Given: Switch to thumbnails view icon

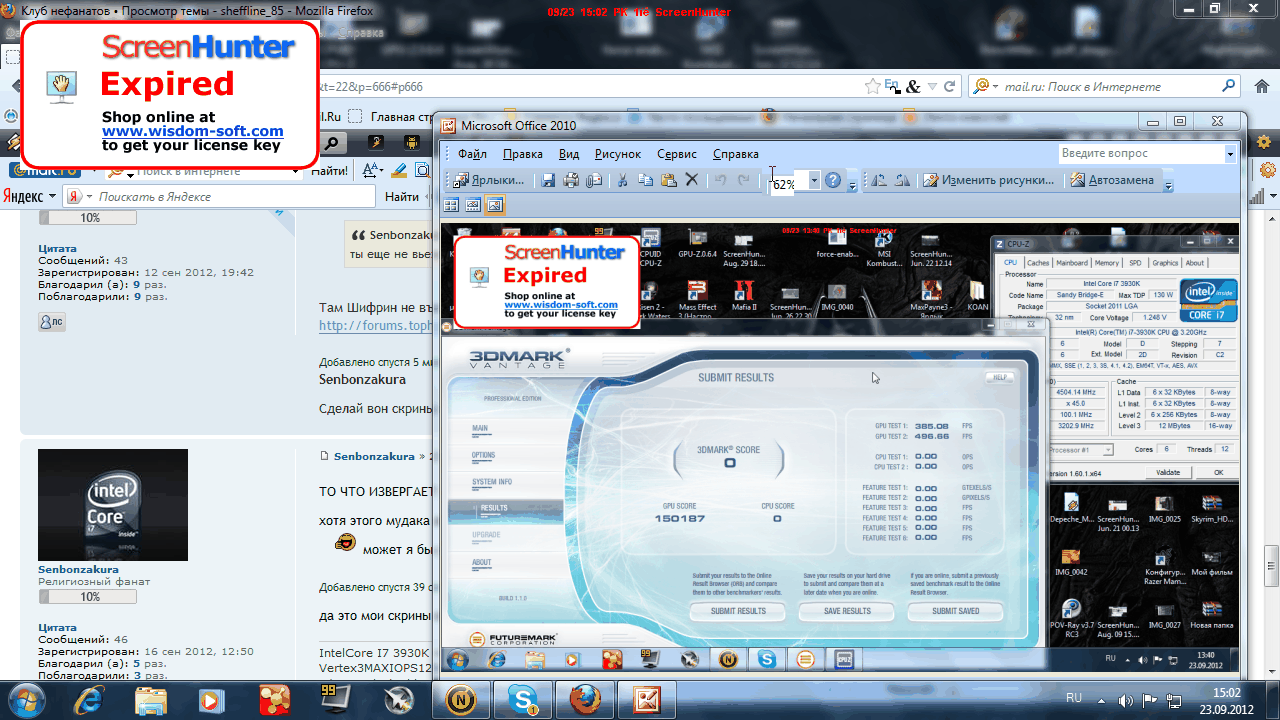Looking at the screenshot, I should [451, 205].
